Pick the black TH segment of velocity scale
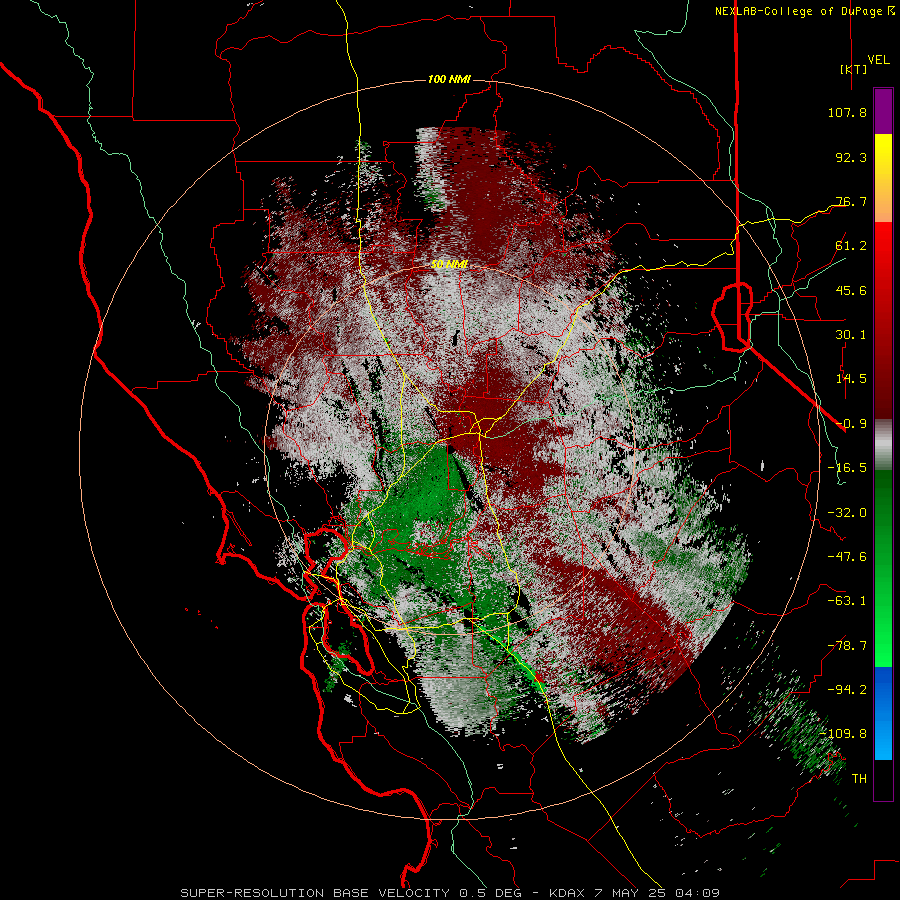Screen dimensions: 900x900 coord(883,780)
